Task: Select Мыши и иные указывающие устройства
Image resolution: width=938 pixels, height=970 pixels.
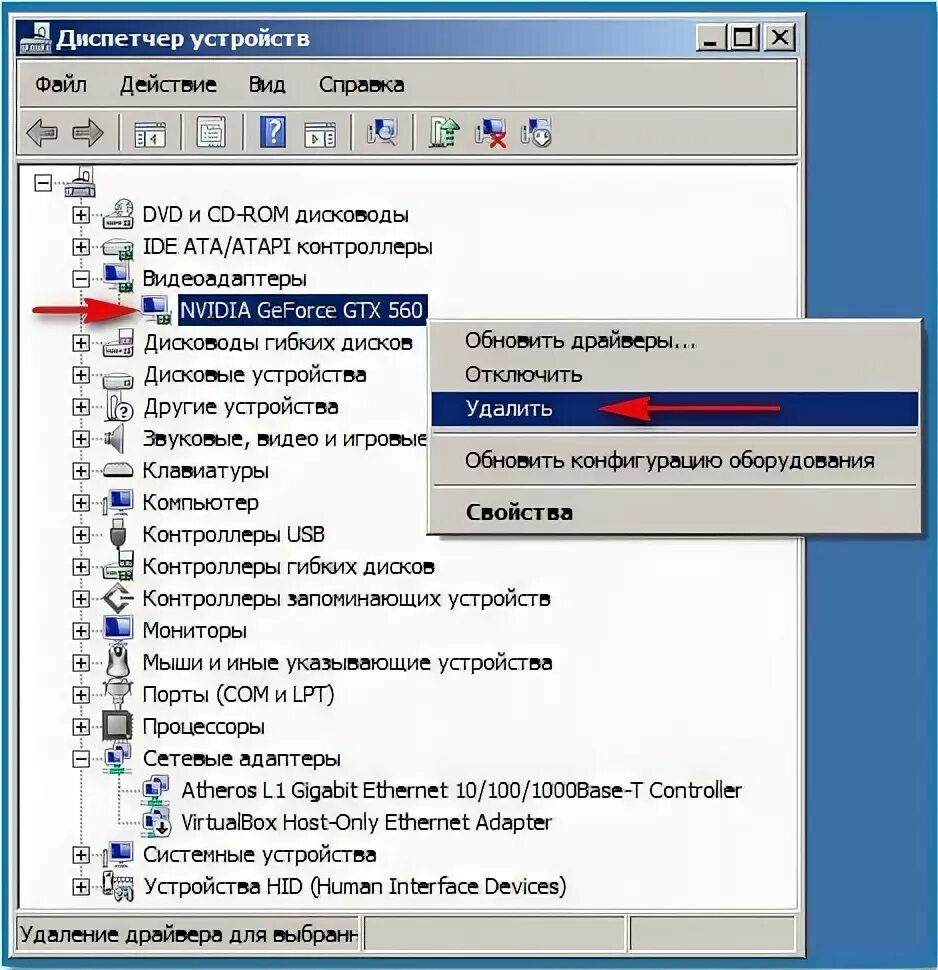Action: [x=347, y=663]
